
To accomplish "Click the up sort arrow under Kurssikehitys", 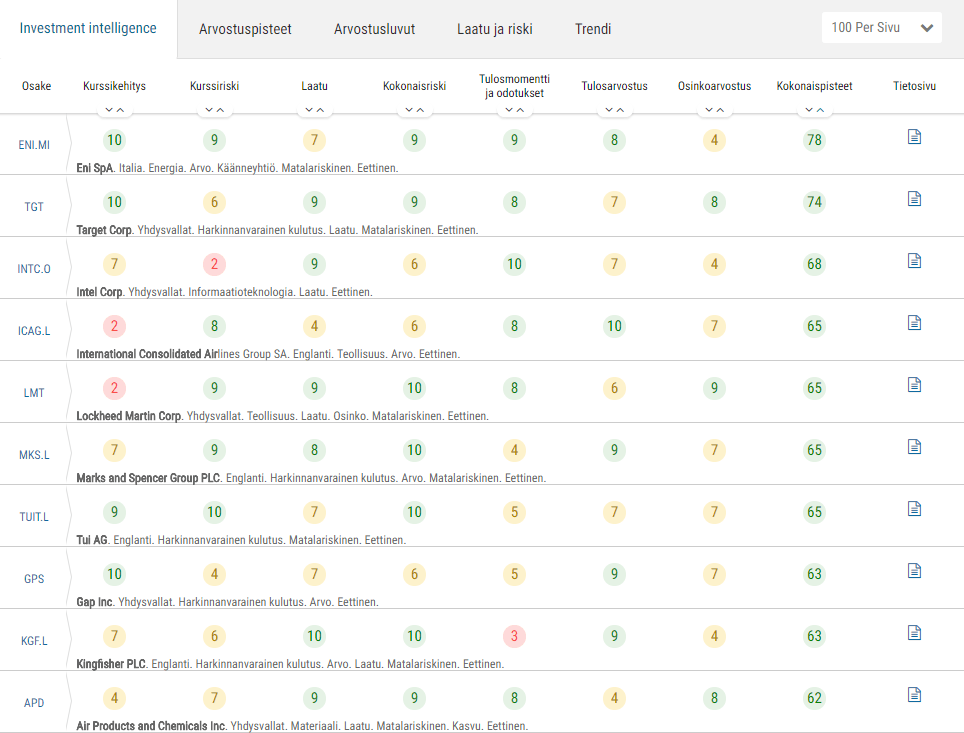I will point(120,109).
